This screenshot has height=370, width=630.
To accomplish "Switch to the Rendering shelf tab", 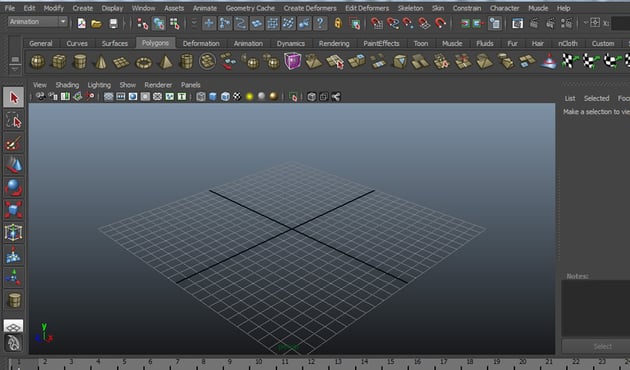I will (334, 43).
